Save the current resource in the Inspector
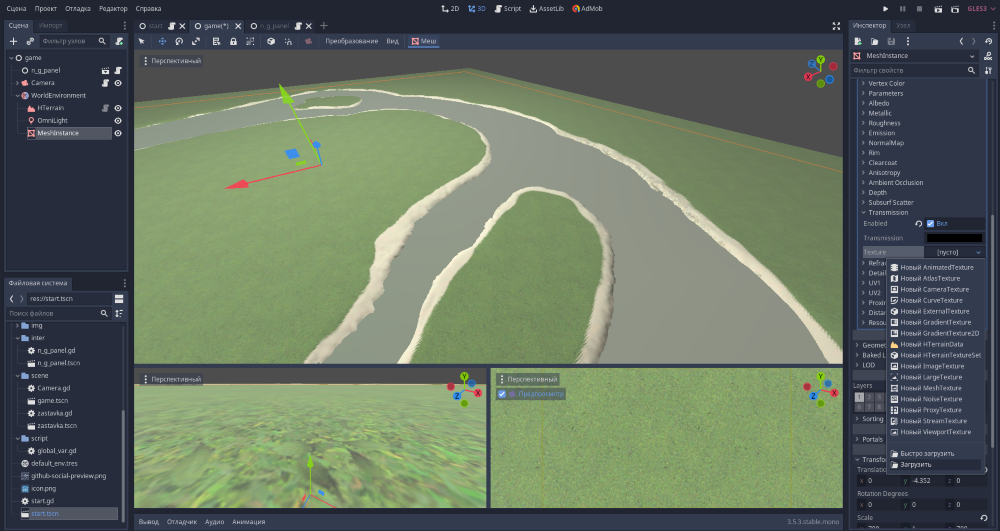Image resolution: width=1000 pixels, height=531 pixels. tap(891, 41)
